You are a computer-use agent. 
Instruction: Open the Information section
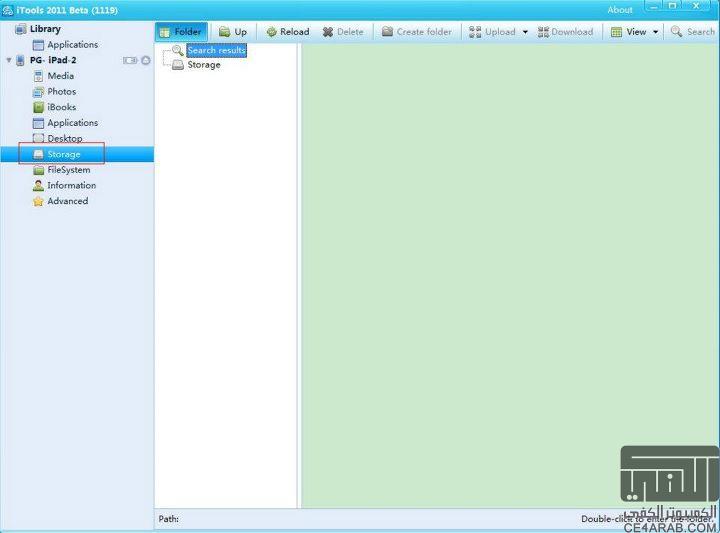[x=72, y=185]
